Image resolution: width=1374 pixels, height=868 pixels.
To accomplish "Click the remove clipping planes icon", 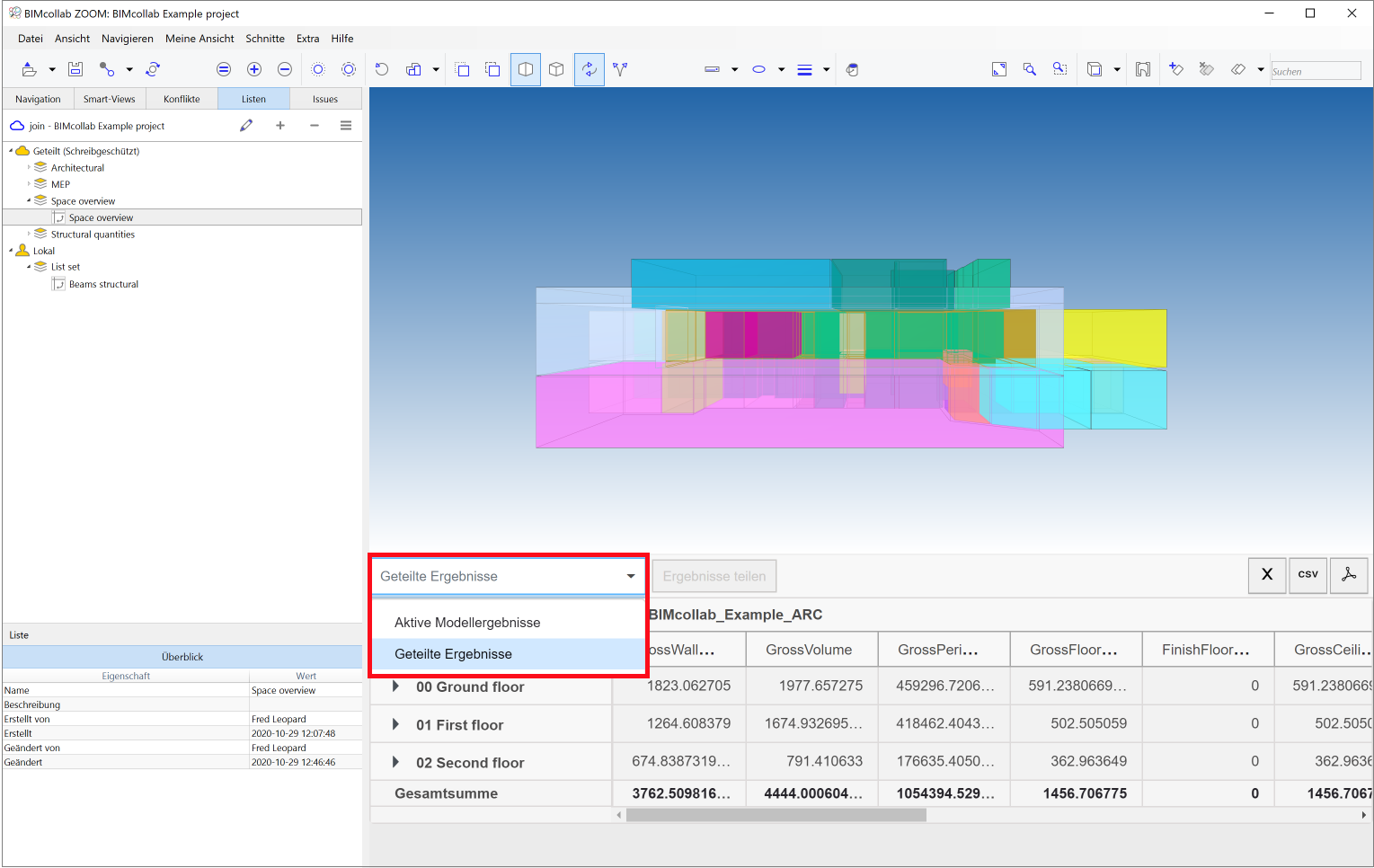I will [x=1207, y=69].
